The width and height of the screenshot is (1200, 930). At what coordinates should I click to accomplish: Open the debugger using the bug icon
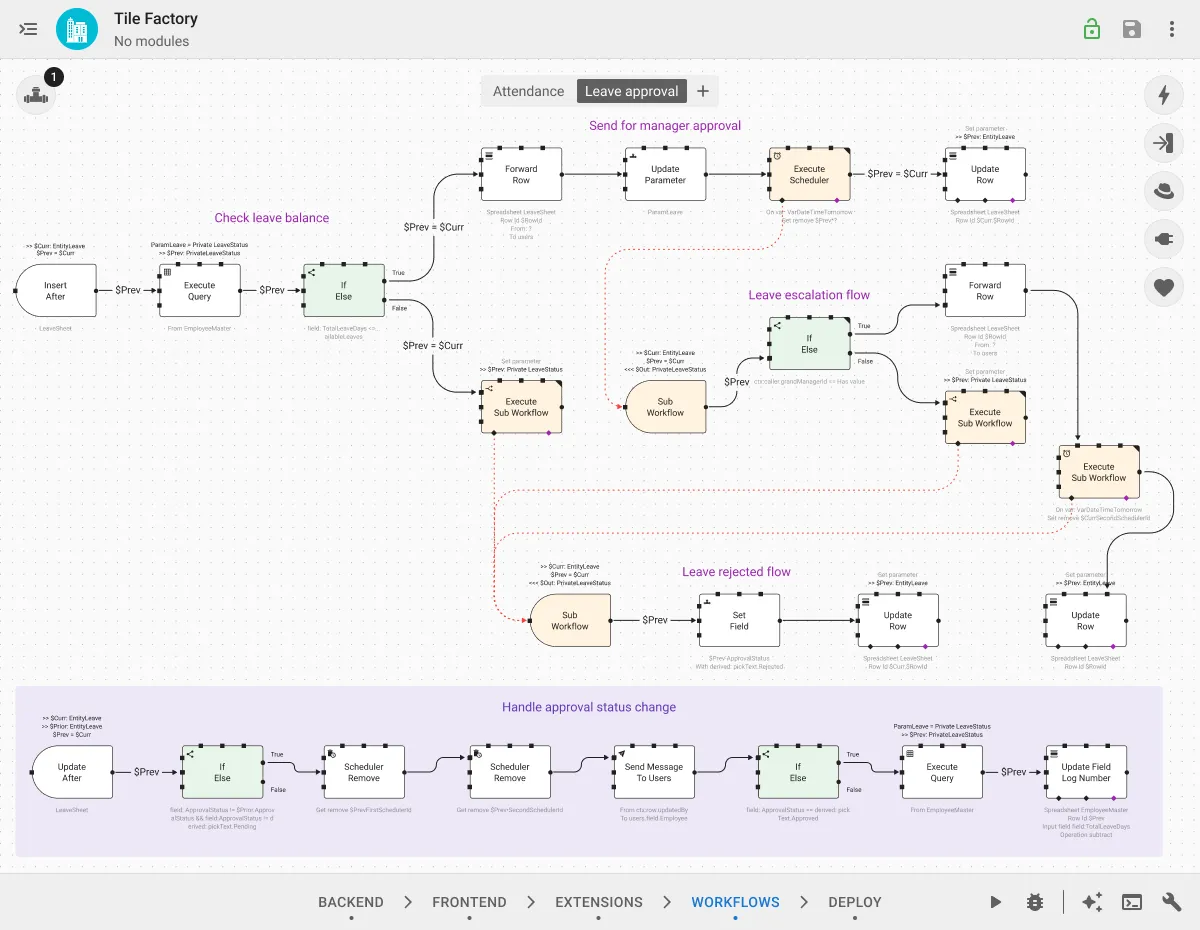[x=1035, y=901]
